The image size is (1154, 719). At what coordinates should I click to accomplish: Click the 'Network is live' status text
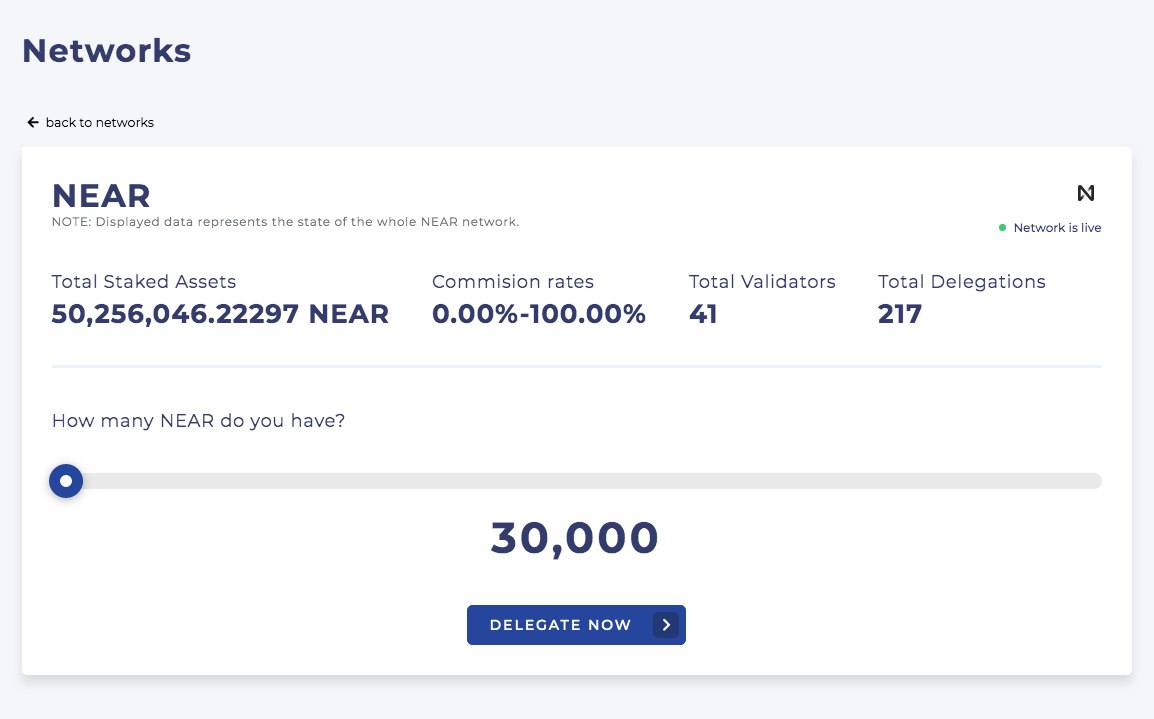click(x=1057, y=227)
